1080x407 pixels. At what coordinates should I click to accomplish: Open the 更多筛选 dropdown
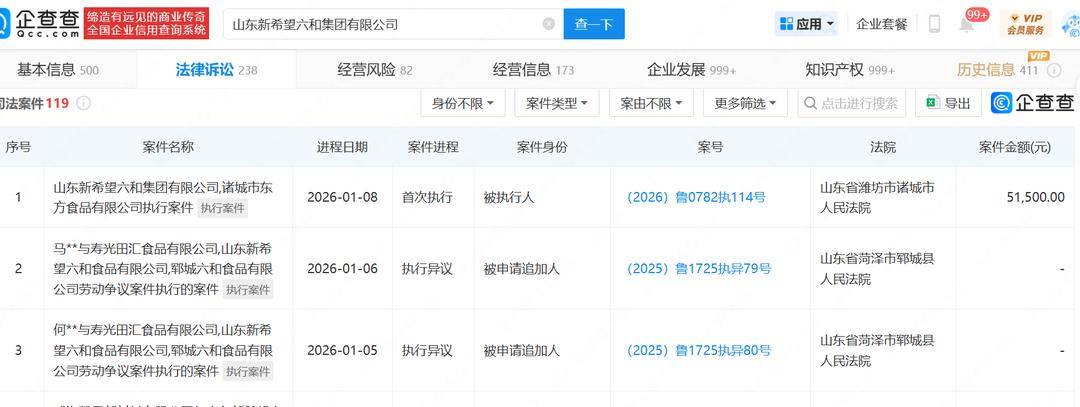point(745,103)
